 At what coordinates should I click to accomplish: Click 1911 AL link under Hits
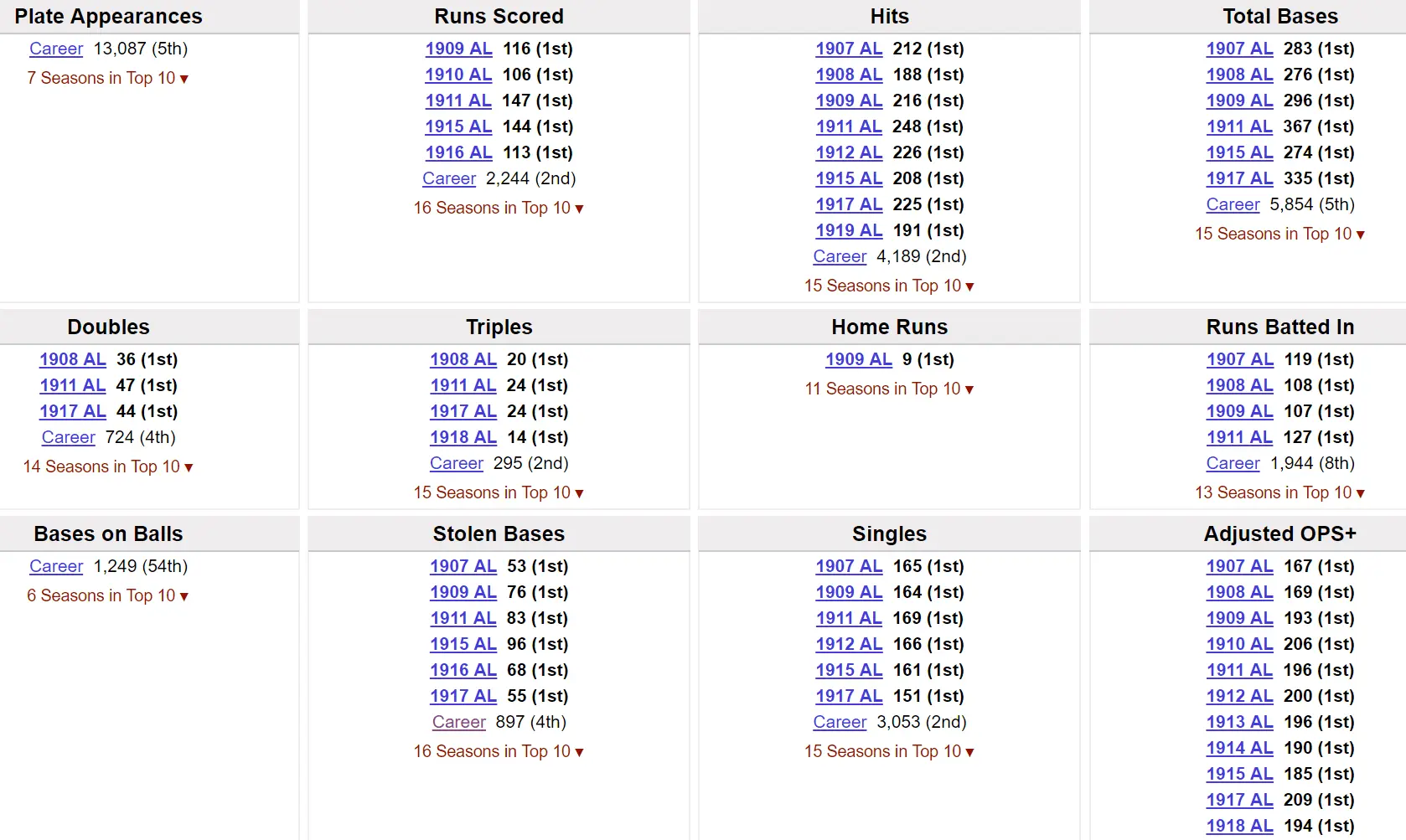click(x=849, y=126)
